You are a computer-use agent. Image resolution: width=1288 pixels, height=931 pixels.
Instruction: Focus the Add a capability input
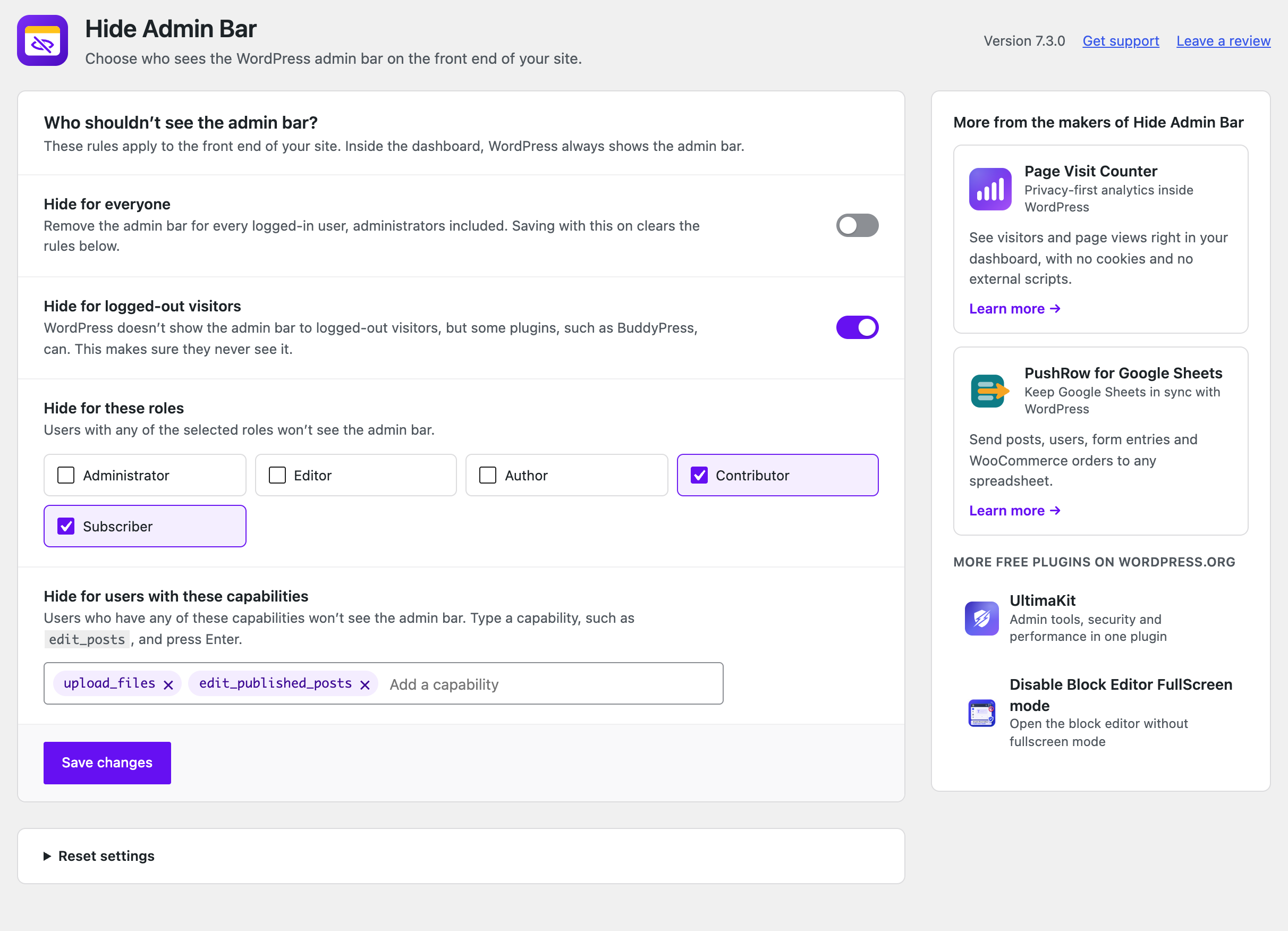pyautogui.click(x=551, y=684)
